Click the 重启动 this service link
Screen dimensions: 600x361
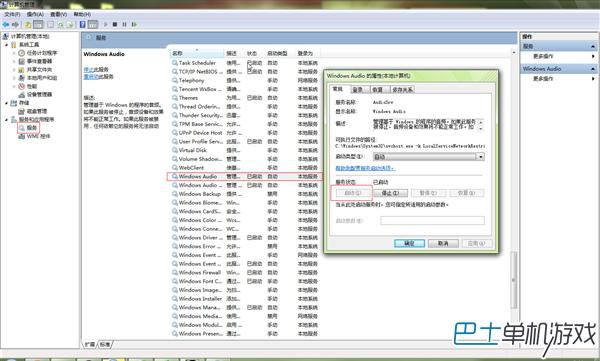(x=91, y=77)
